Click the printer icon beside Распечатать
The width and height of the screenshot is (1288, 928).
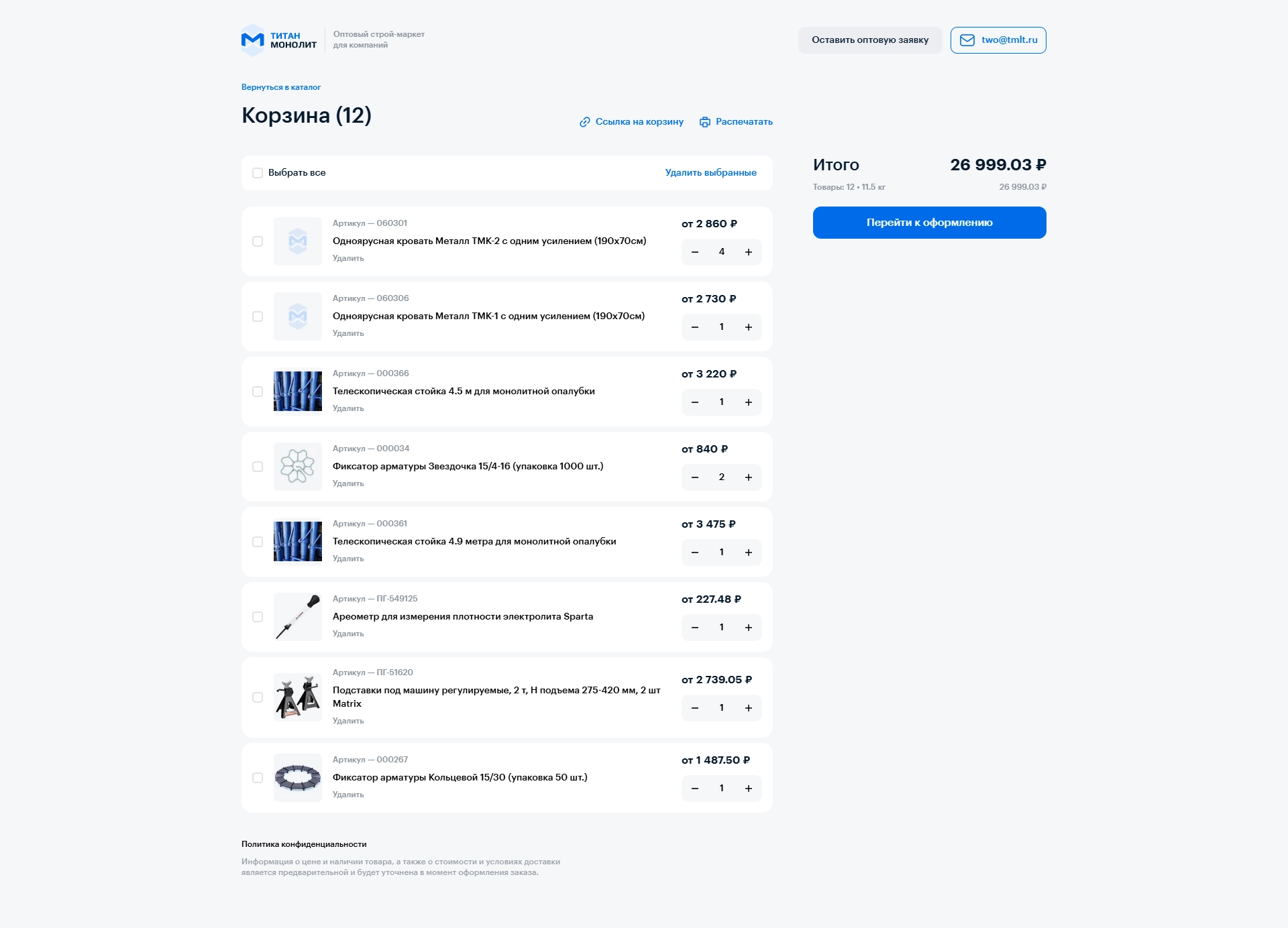pyautogui.click(x=705, y=122)
